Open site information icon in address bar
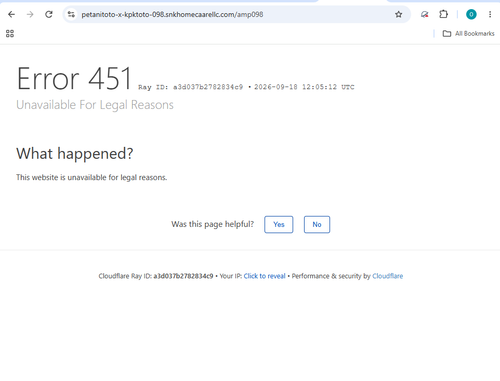The height and width of the screenshot is (381, 500). [71, 14]
